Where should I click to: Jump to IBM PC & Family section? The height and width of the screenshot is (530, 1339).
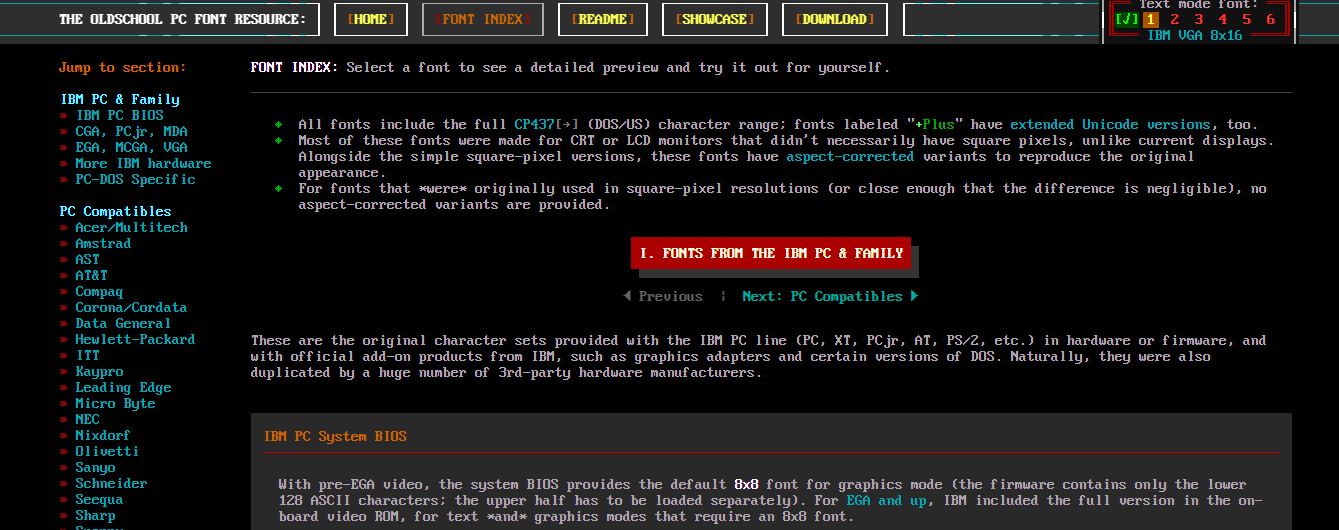tap(120, 99)
